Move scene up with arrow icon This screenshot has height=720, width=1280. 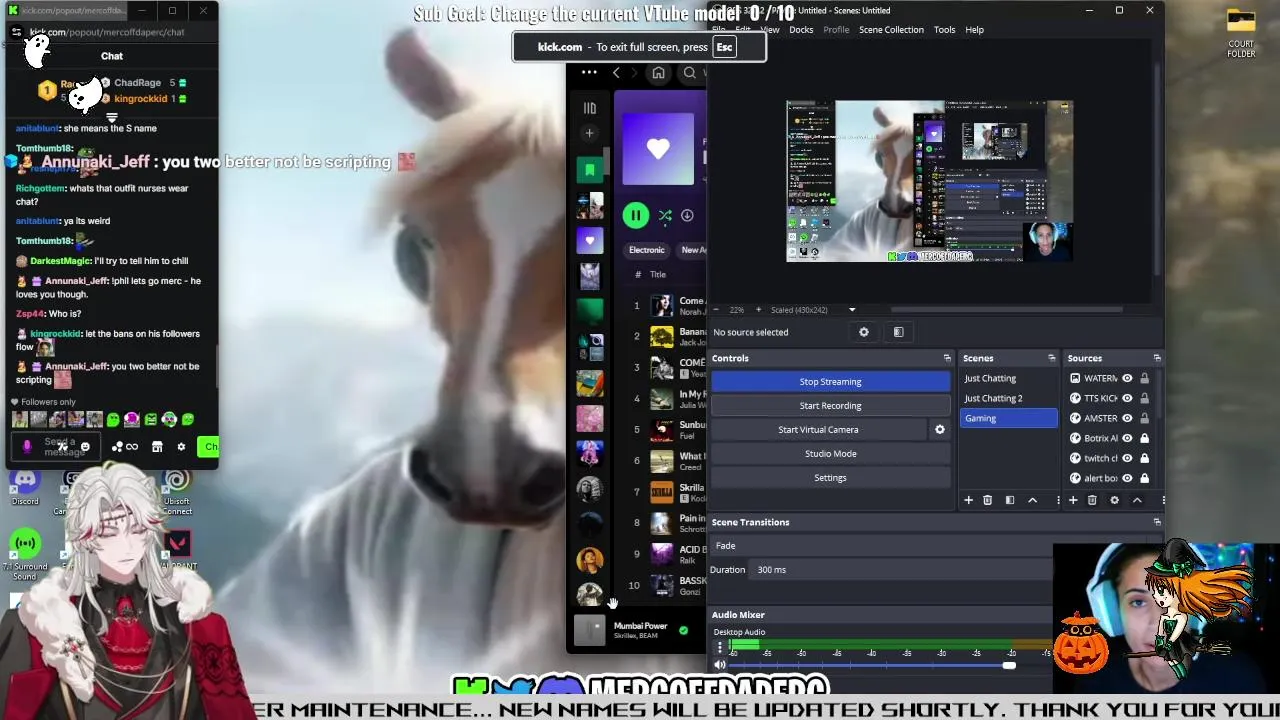(x=1032, y=500)
